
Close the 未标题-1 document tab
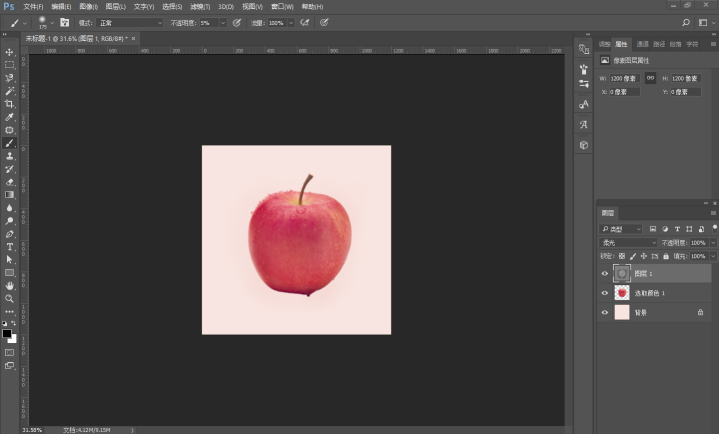[133, 39]
